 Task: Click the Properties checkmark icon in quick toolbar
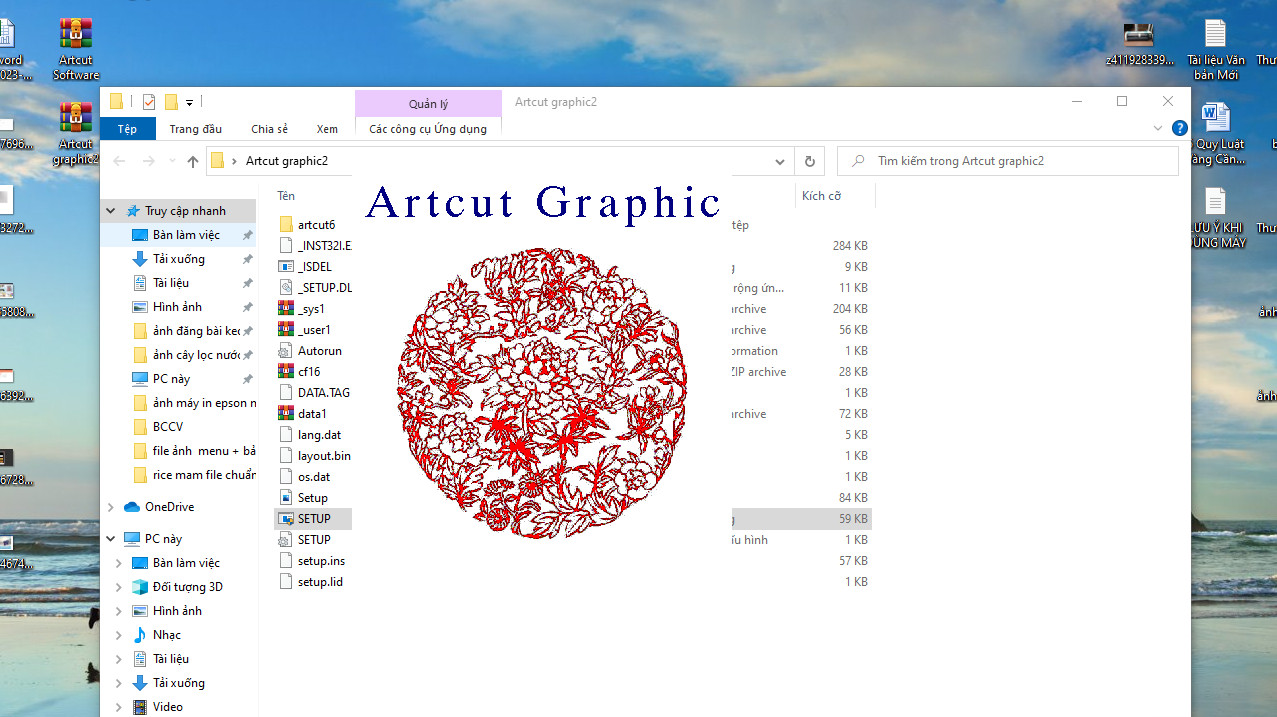(149, 101)
